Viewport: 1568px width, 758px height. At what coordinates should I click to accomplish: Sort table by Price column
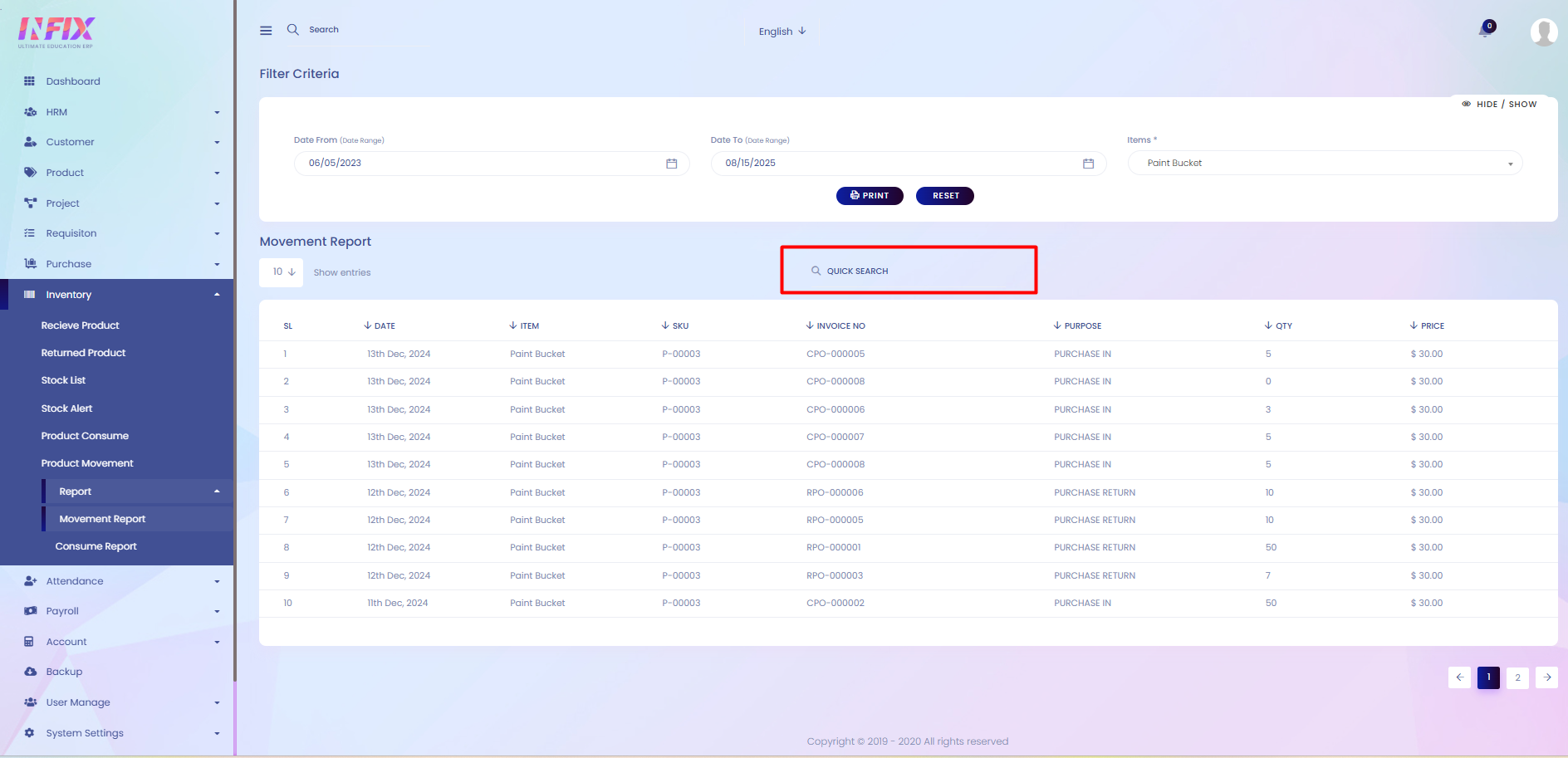[1427, 326]
